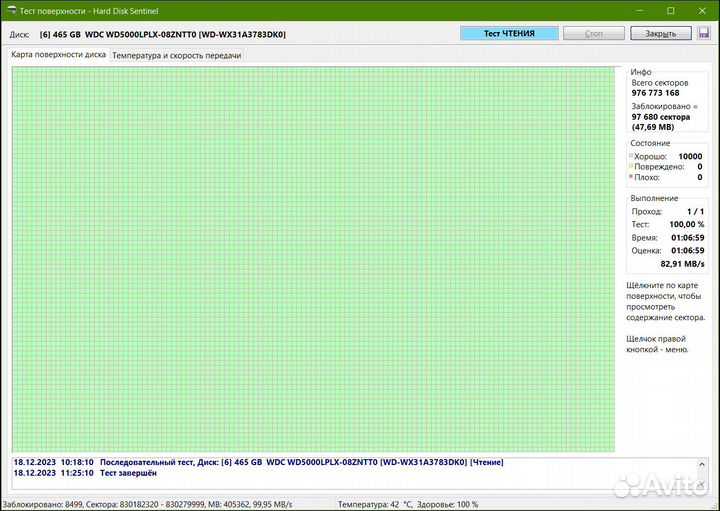The width and height of the screenshot is (720, 511).
Task: Click the green disk surface map
Action: (x=313, y=259)
